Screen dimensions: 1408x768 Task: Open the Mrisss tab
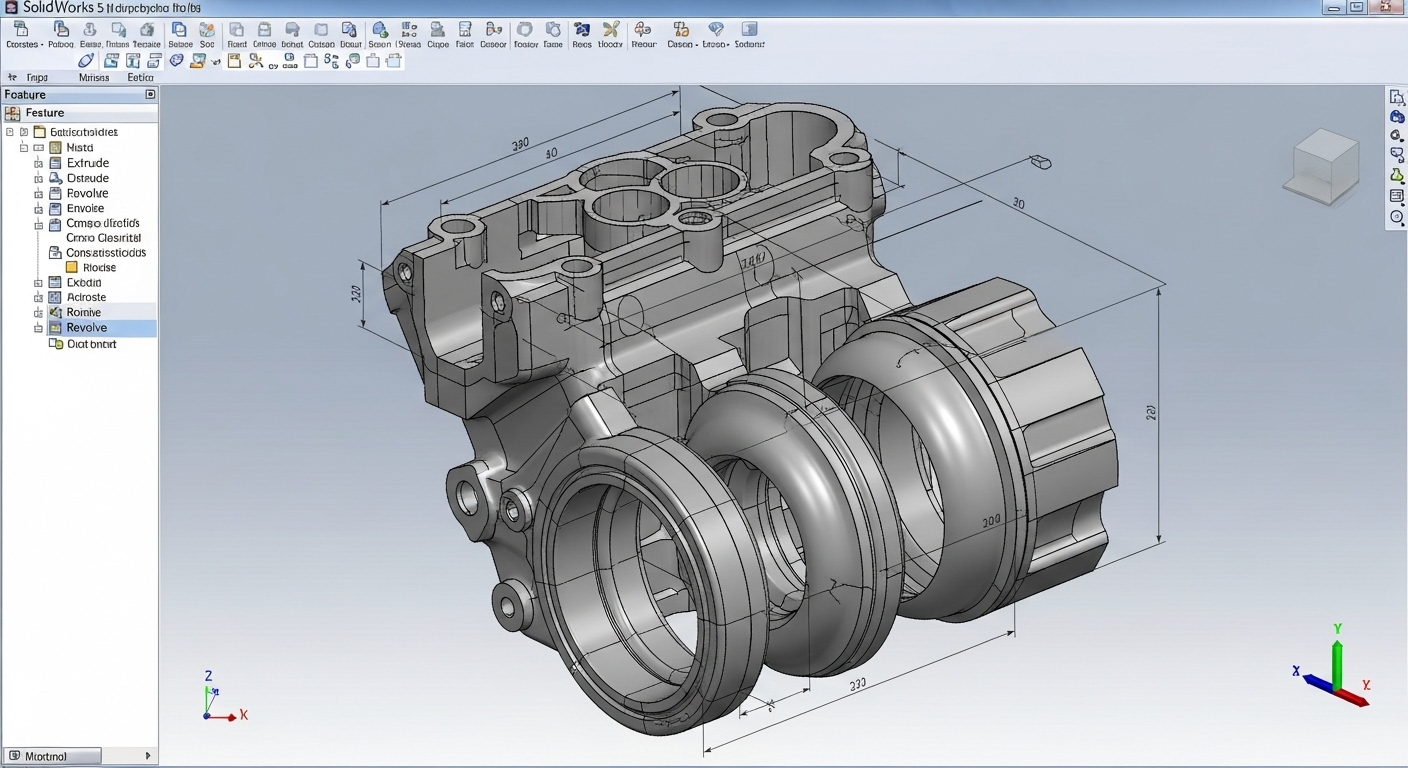94,77
